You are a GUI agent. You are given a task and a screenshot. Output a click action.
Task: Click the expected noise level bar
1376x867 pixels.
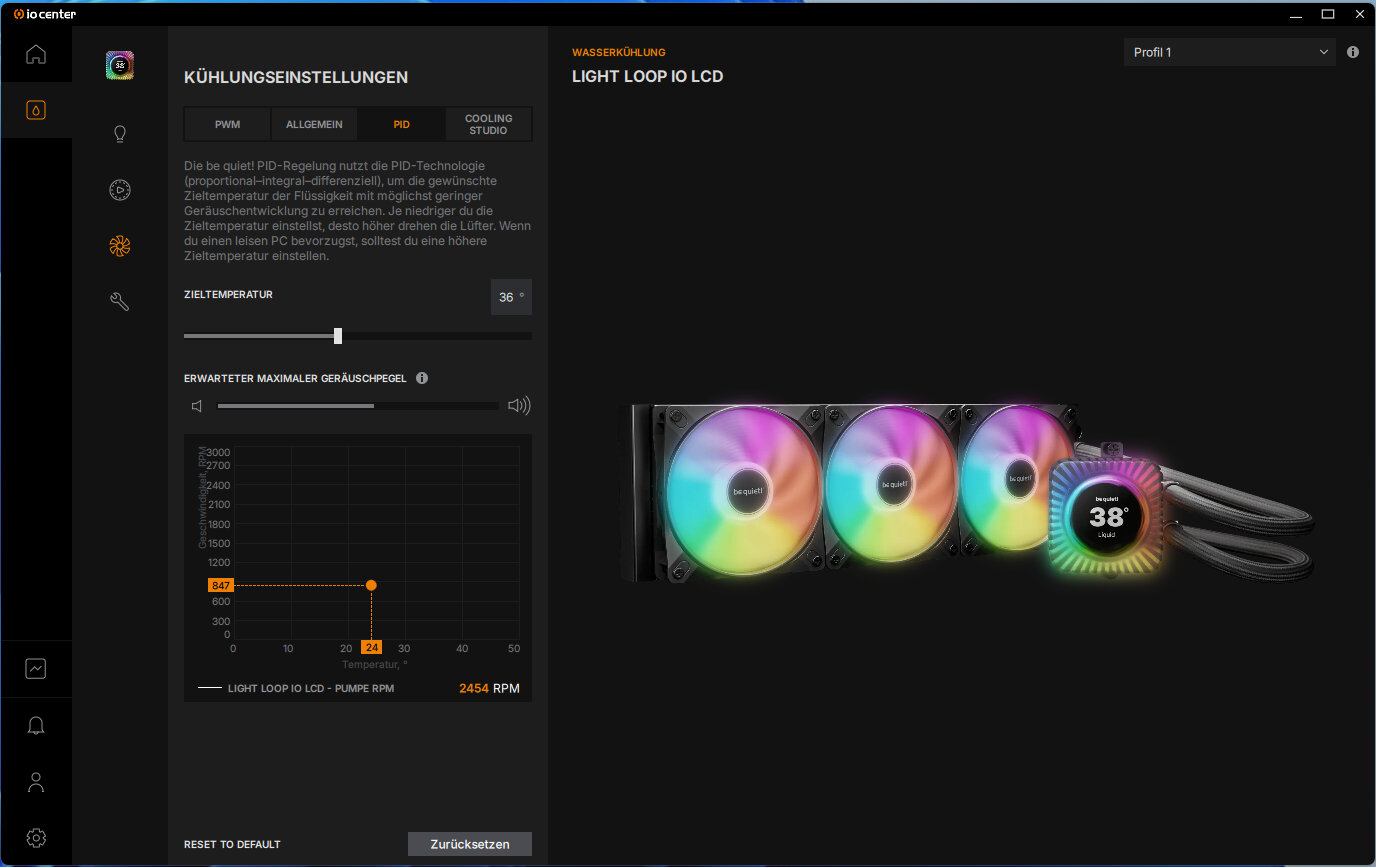click(358, 406)
